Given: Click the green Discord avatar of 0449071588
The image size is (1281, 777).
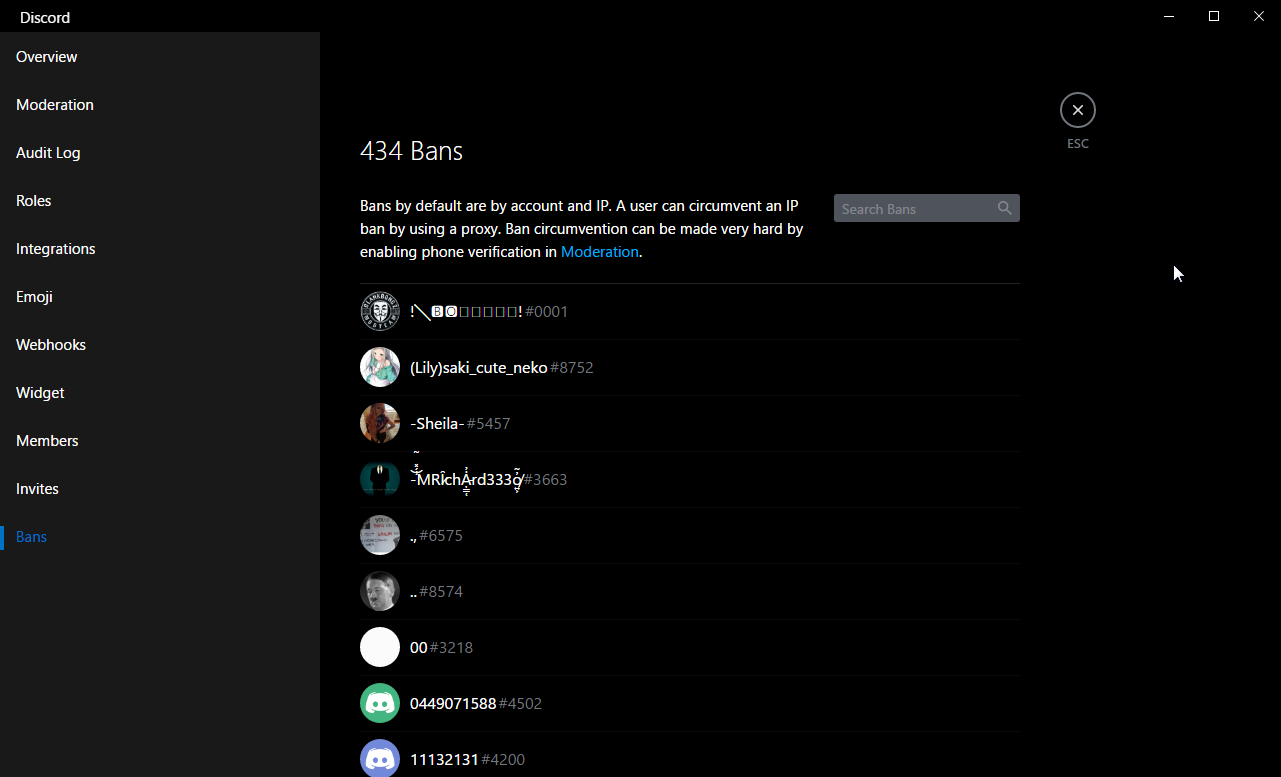Looking at the screenshot, I should (380, 704).
